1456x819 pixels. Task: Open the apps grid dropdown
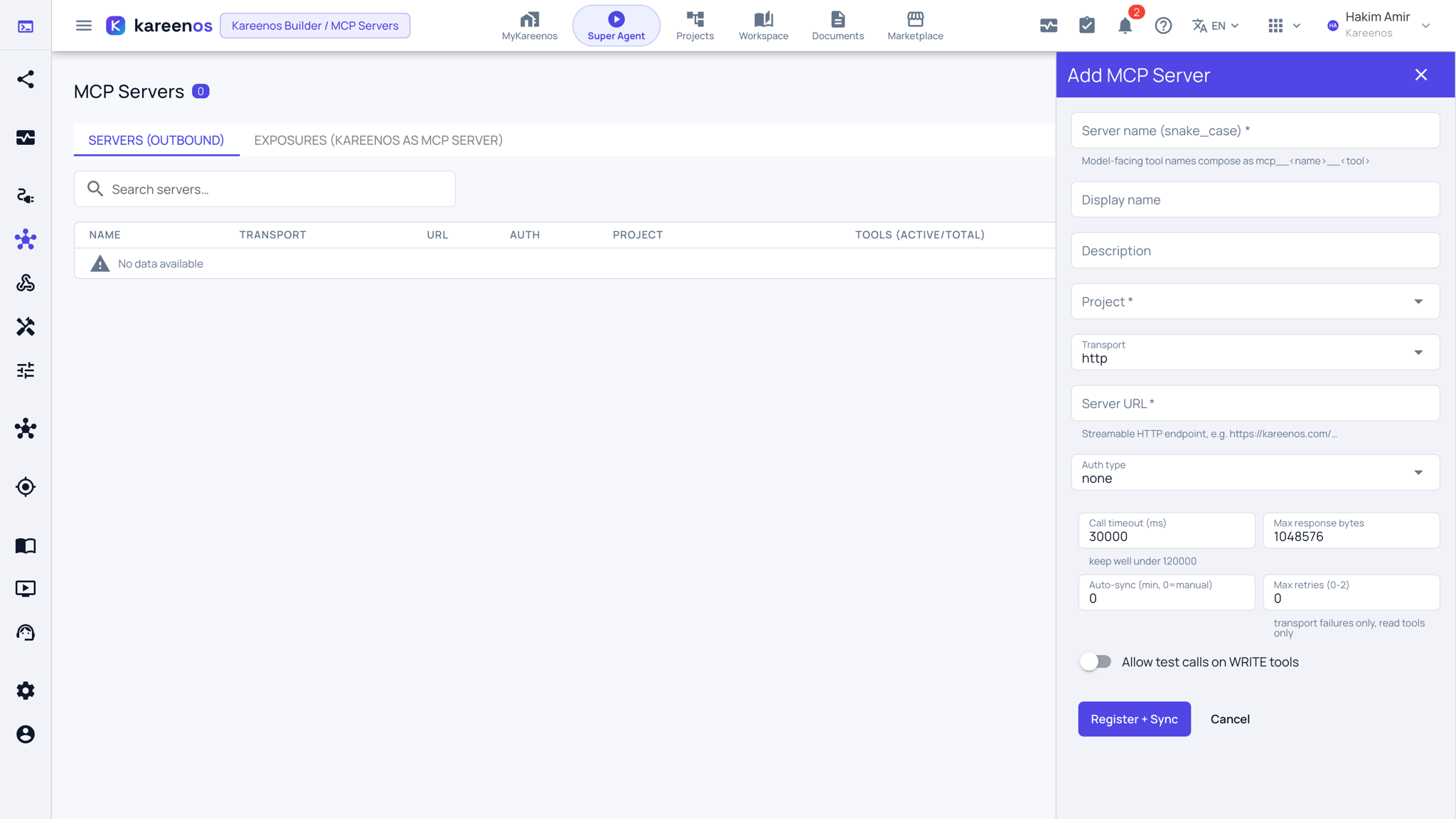click(1284, 26)
